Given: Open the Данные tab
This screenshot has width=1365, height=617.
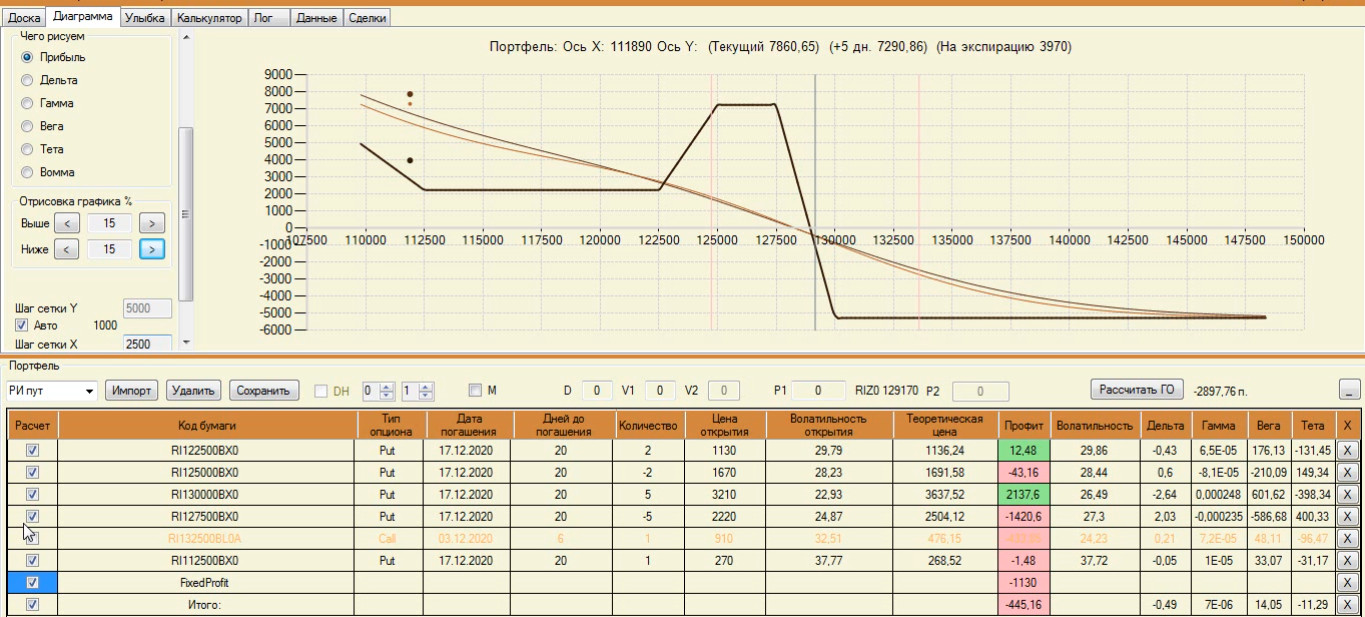Looking at the screenshot, I should click(316, 18).
